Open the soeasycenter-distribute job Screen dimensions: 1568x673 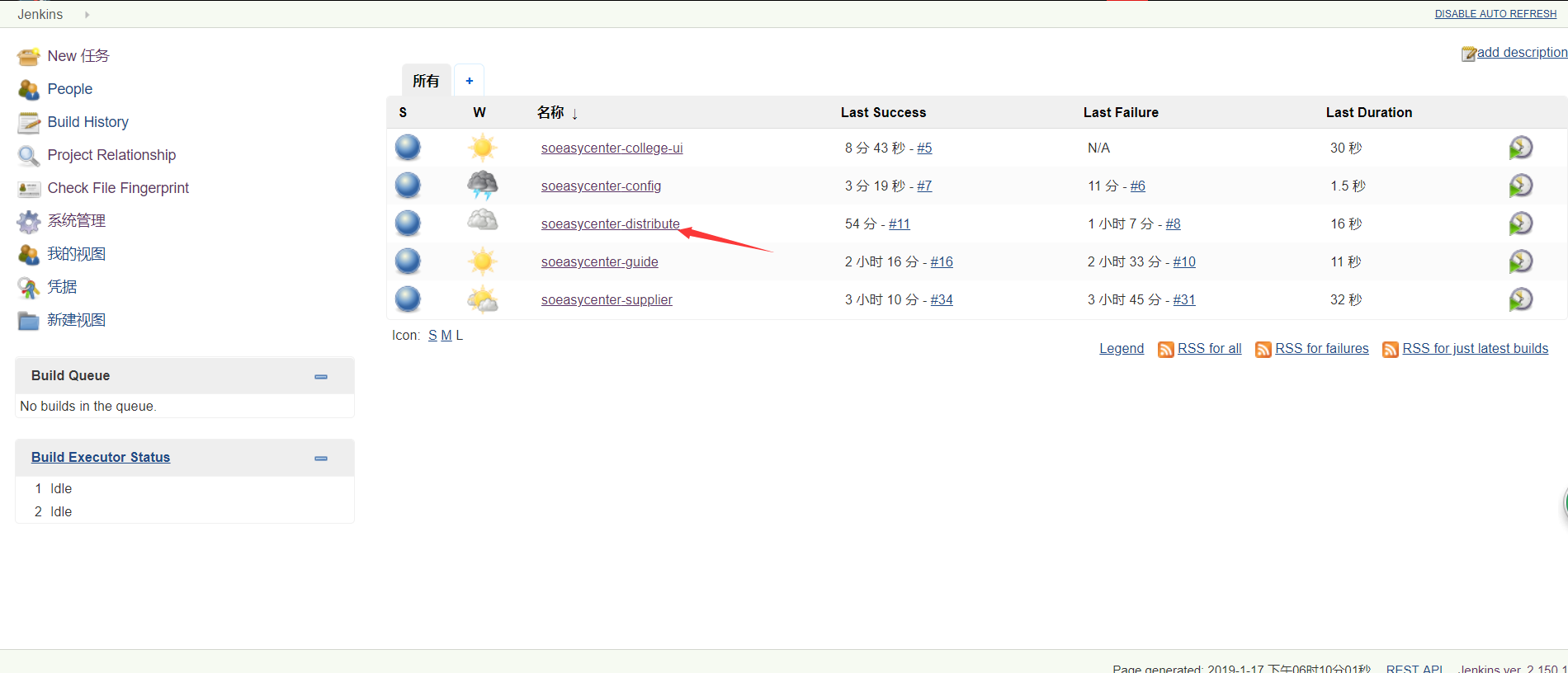611,224
